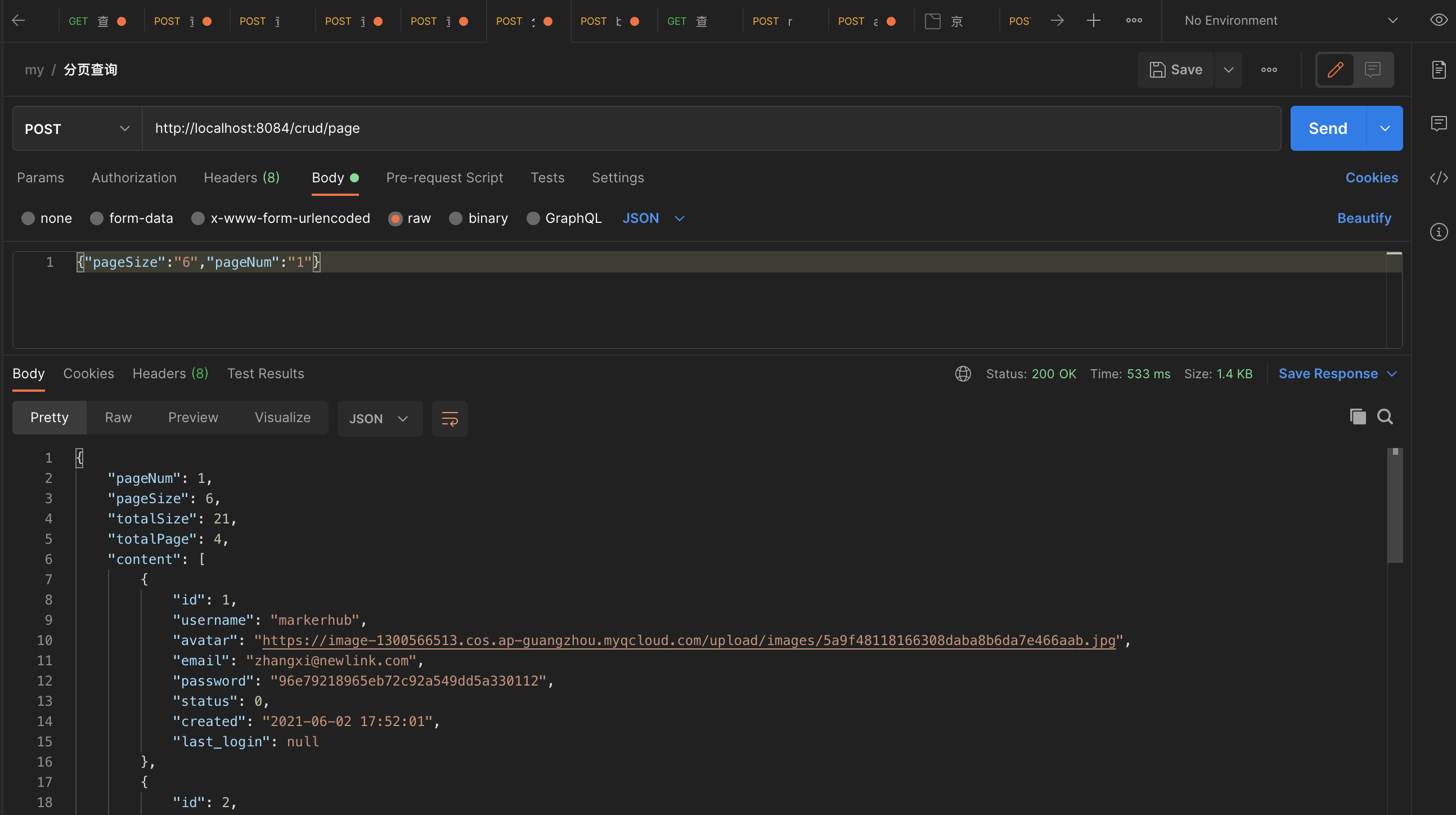Click the environment quick look eye icon
The width and height of the screenshot is (1456, 815).
[1439, 20]
